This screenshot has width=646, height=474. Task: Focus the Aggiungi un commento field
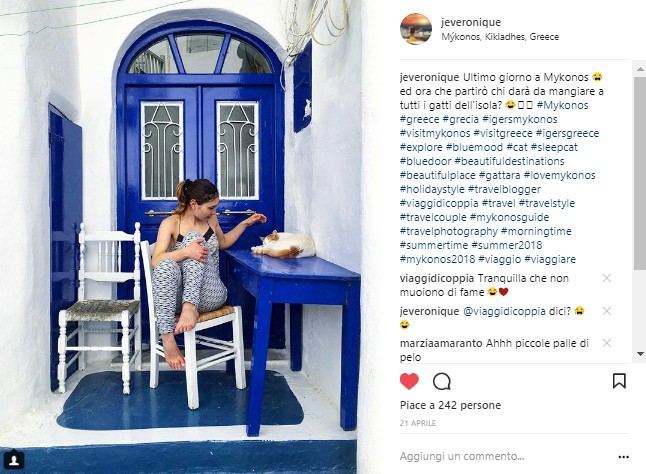tap(505, 456)
